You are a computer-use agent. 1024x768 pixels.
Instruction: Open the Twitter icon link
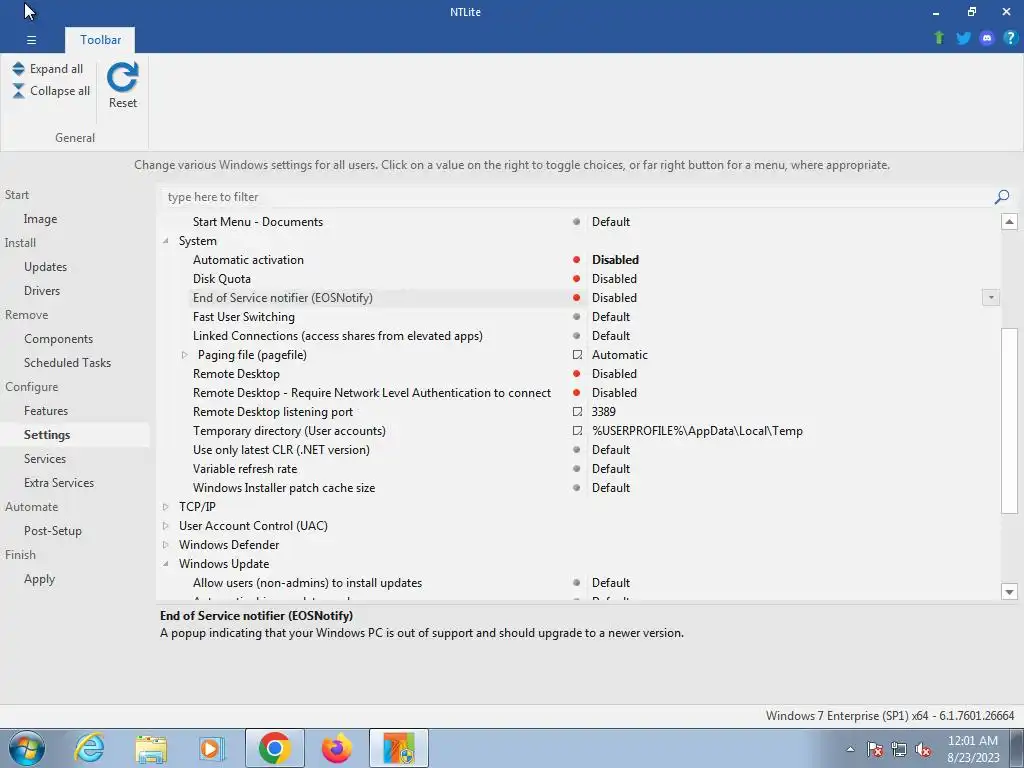point(963,38)
